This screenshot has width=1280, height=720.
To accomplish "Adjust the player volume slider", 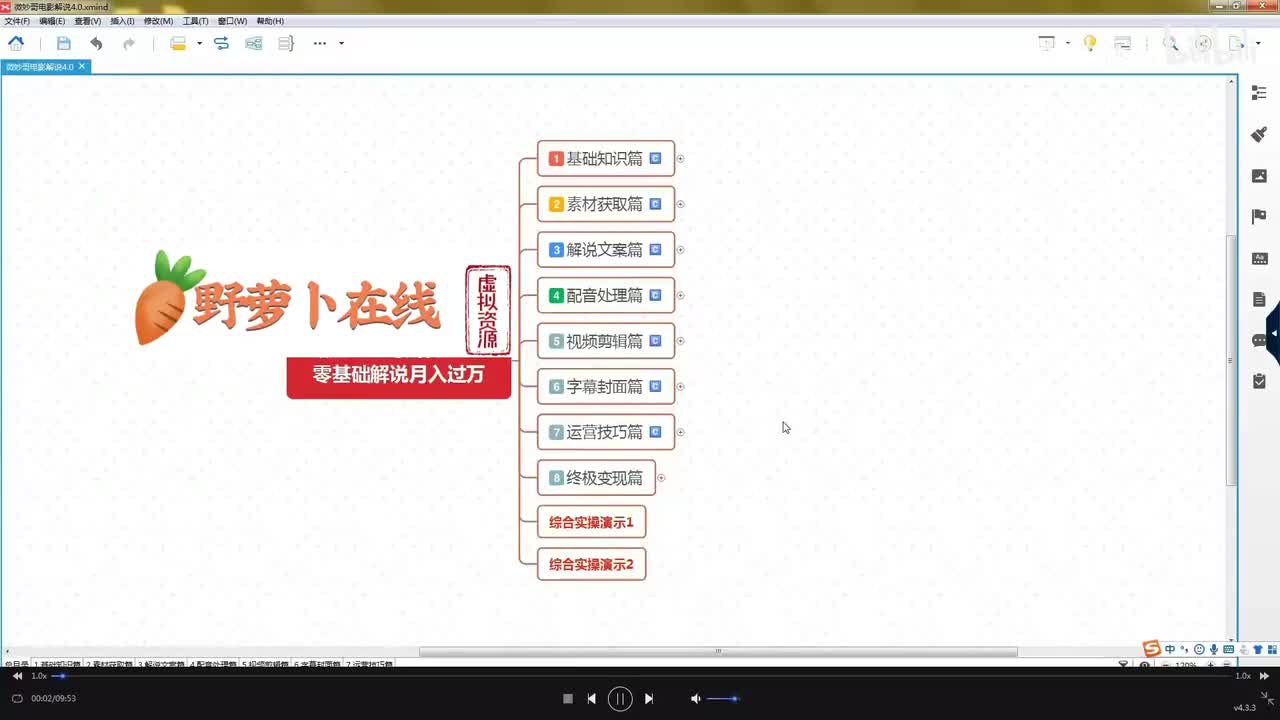I will (x=722, y=699).
